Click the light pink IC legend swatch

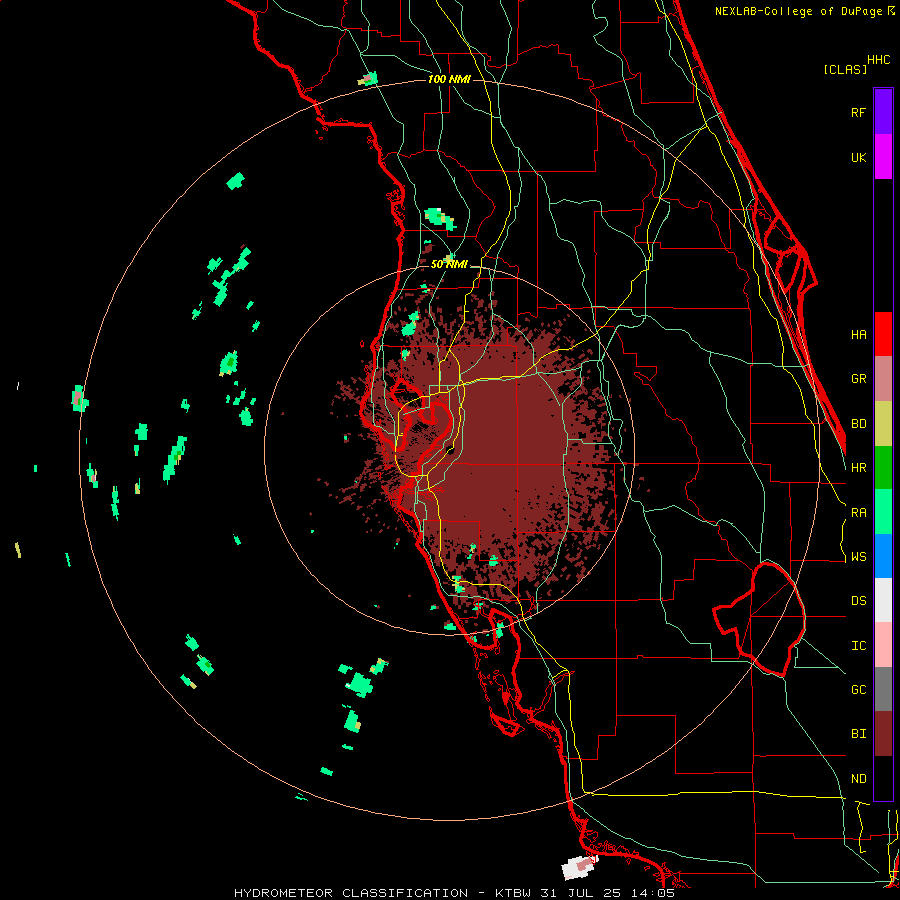[883, 645]
